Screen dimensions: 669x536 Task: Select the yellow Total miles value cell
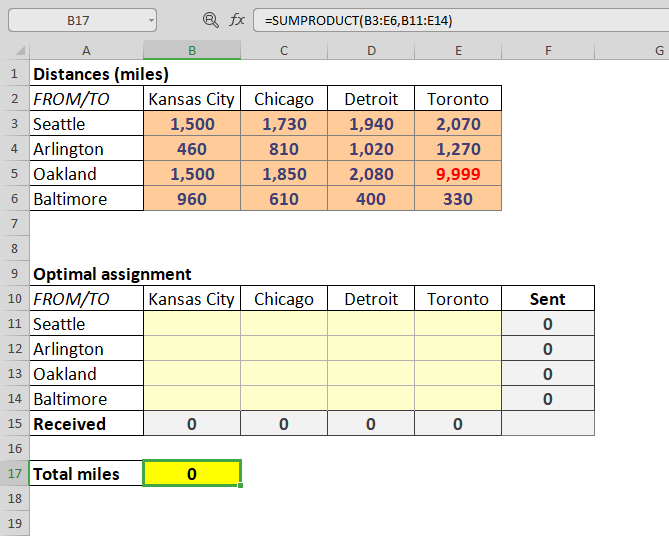(192, 474)
